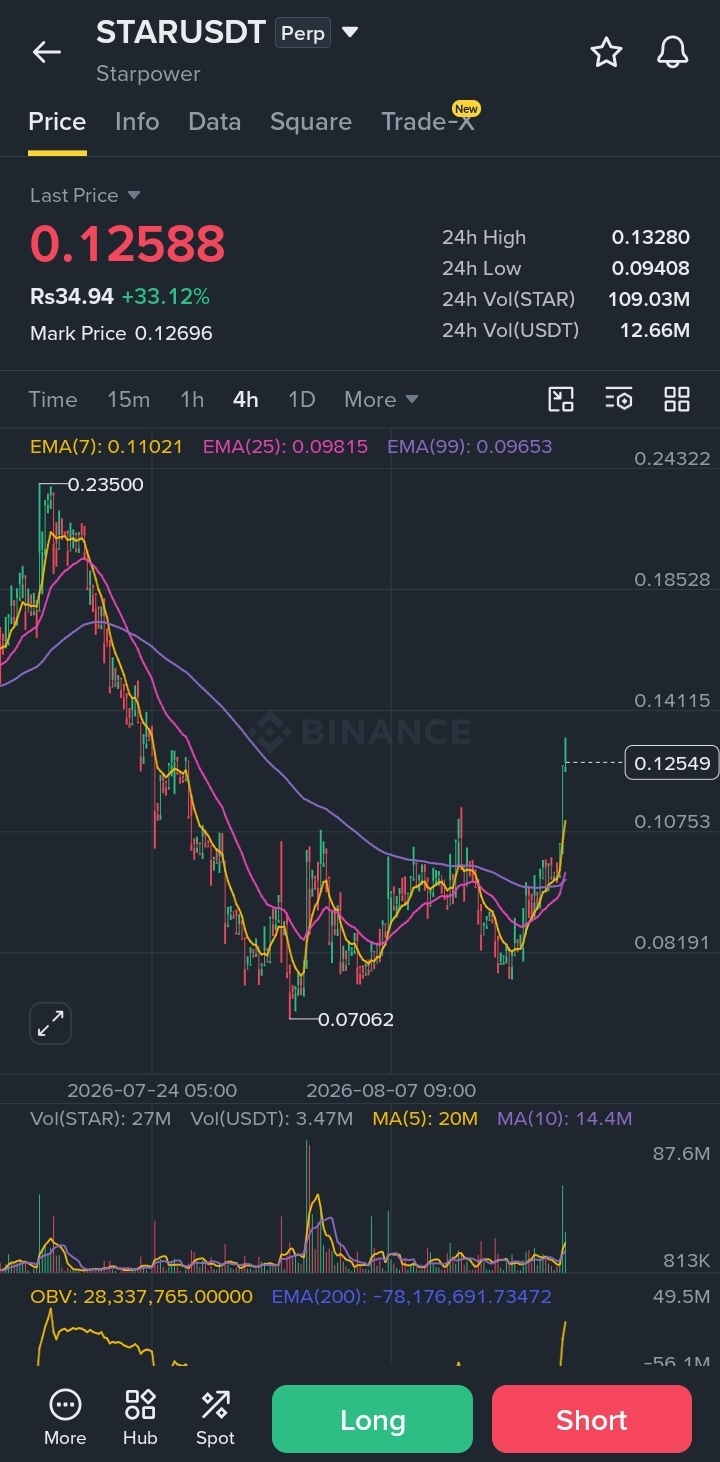The image size is (720, 1462).
Task: Open the chart drawing tools icon
Action: [x=561, y=400]
